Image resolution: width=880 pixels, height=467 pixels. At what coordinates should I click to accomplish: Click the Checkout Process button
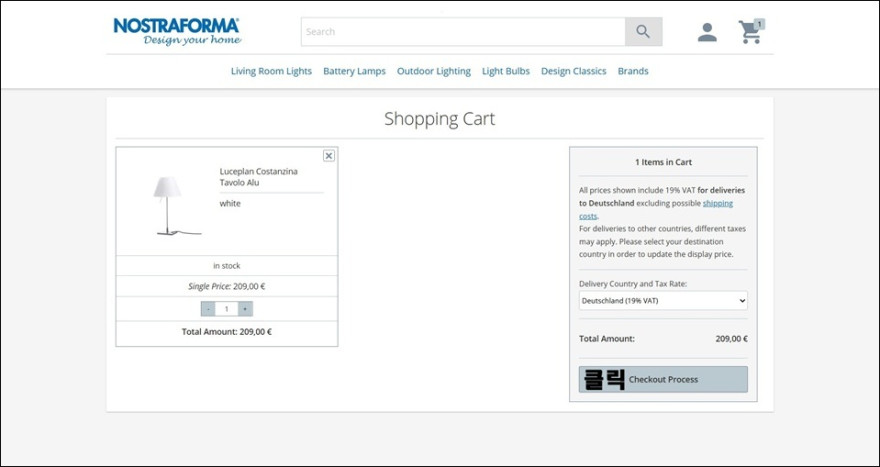[663, 379]
